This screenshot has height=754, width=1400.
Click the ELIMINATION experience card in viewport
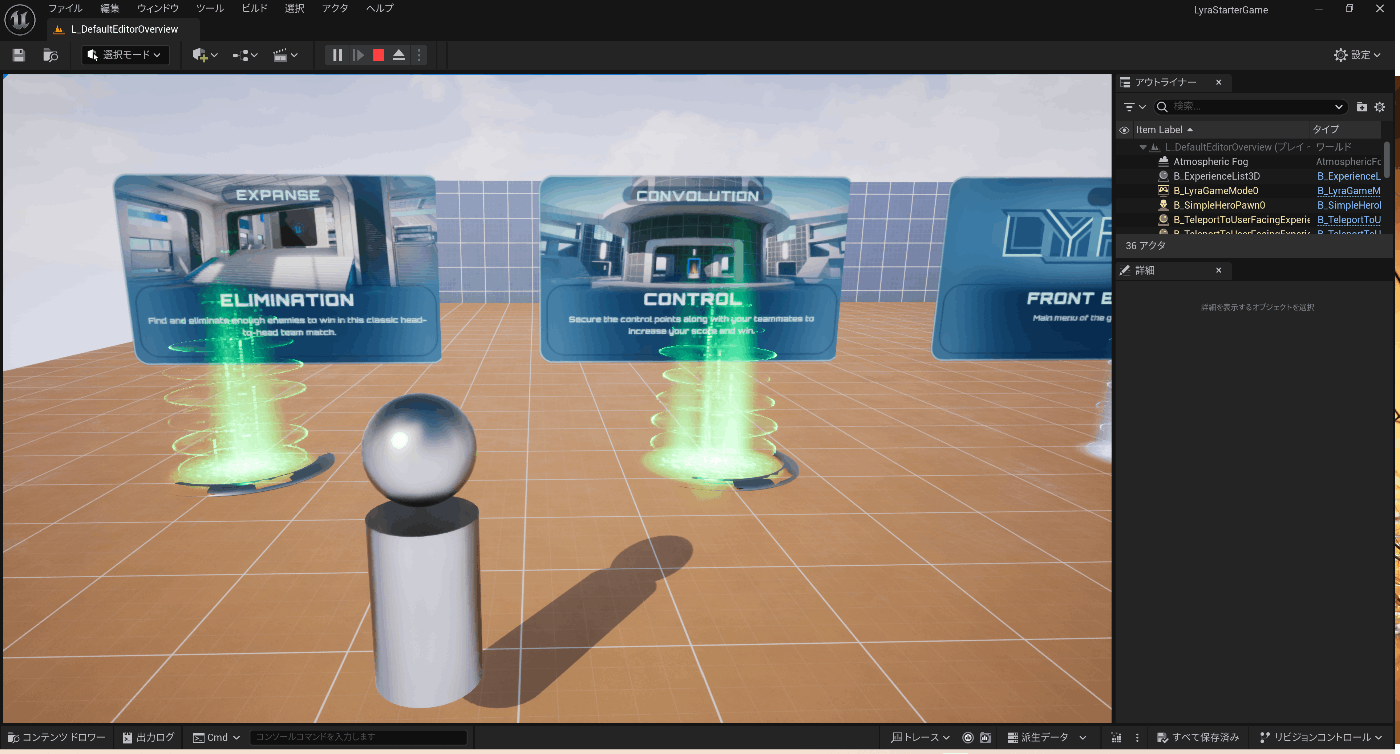[277, 270]
